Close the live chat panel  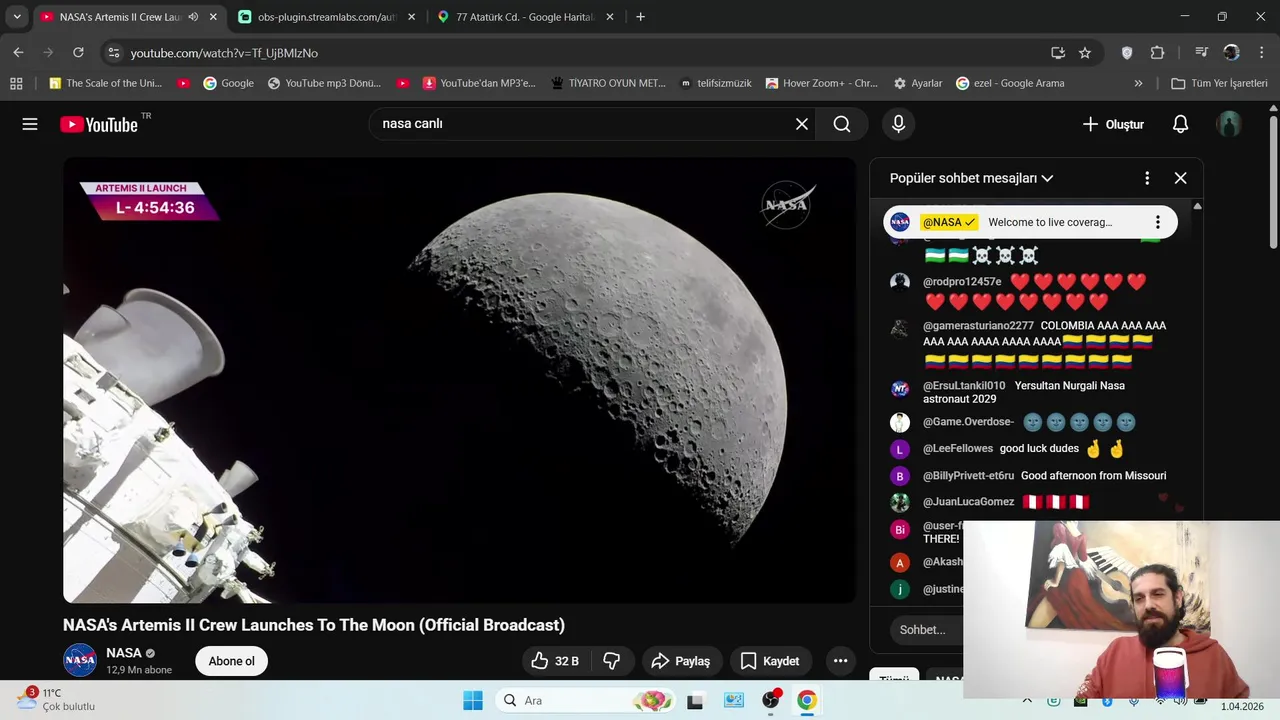[1180, 178]
